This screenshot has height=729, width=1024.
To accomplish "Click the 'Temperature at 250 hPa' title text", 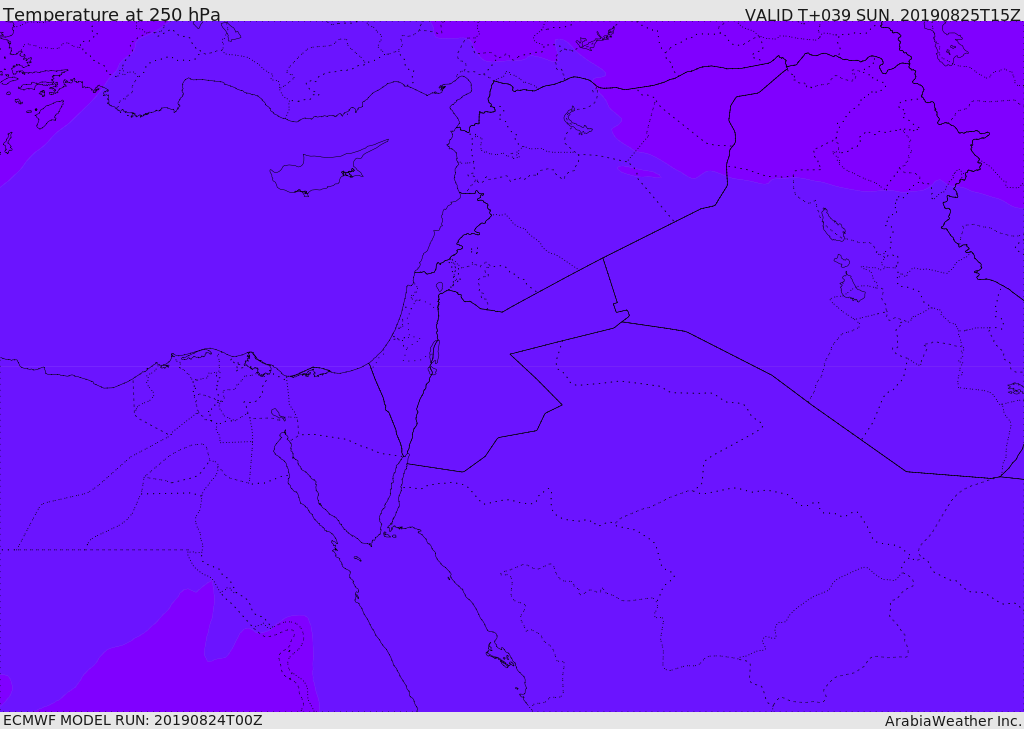I will 112,14.
